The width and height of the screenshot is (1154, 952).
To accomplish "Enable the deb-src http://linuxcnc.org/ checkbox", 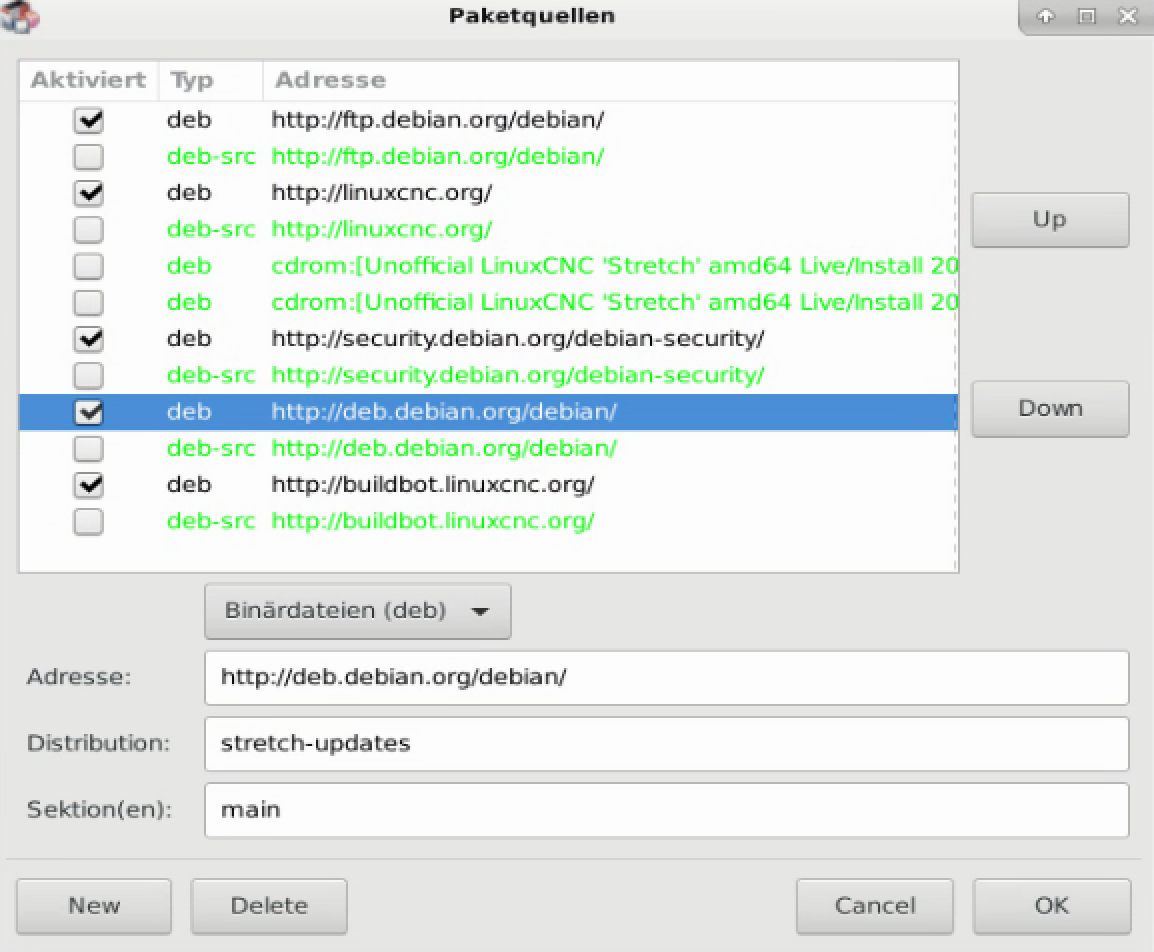I will point(88,230).
